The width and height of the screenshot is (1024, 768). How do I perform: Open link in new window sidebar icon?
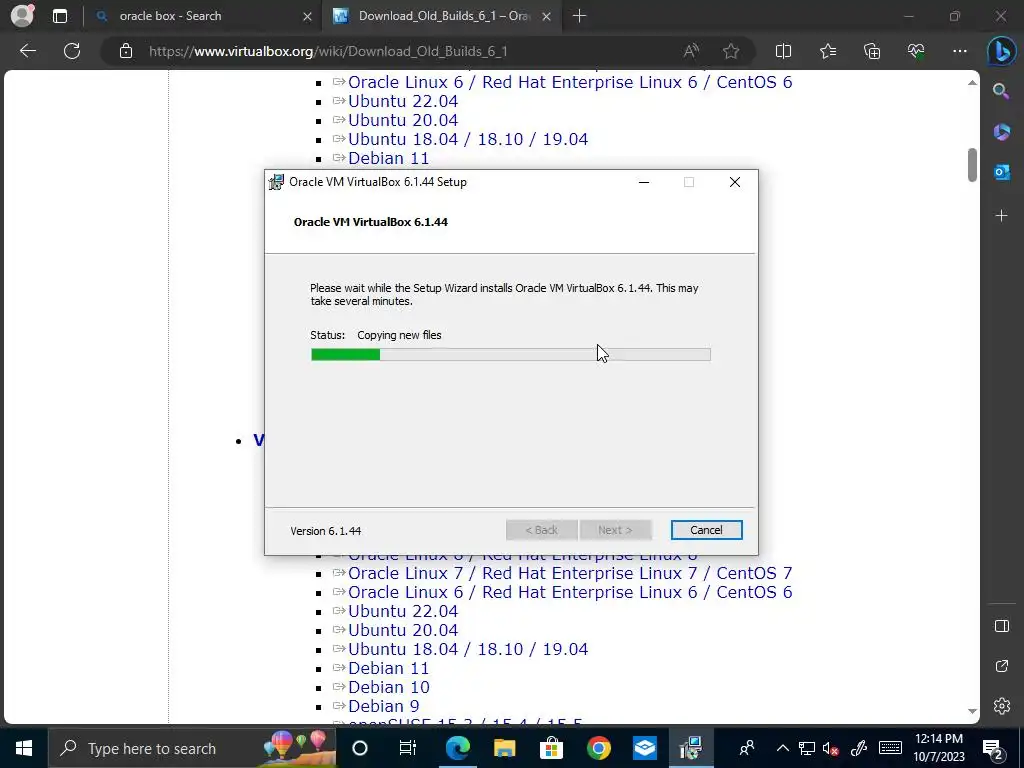[x=1002, y=666]
